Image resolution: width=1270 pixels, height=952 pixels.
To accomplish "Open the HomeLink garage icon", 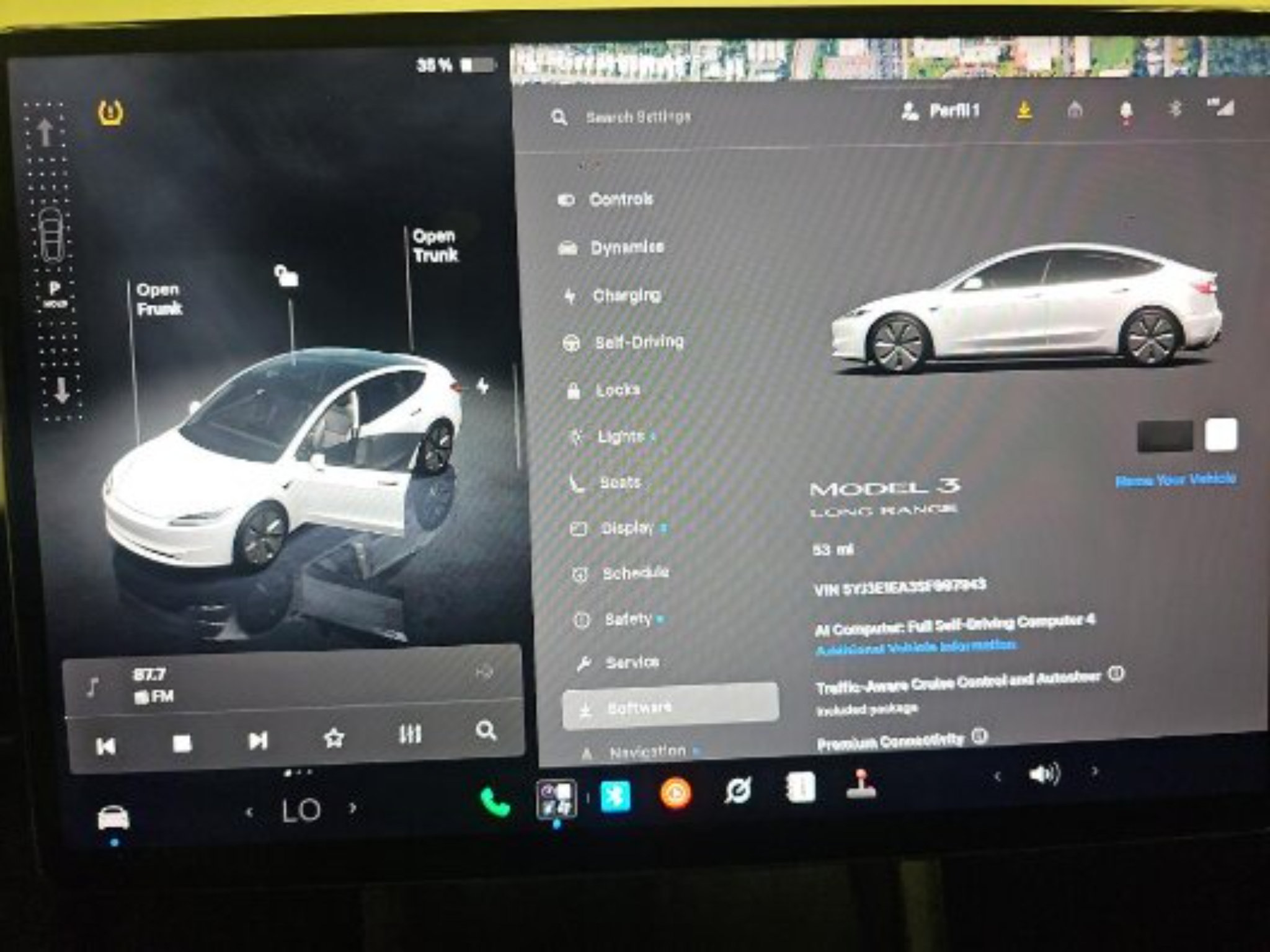I will pyautogui.click(x=1075, y=110).
